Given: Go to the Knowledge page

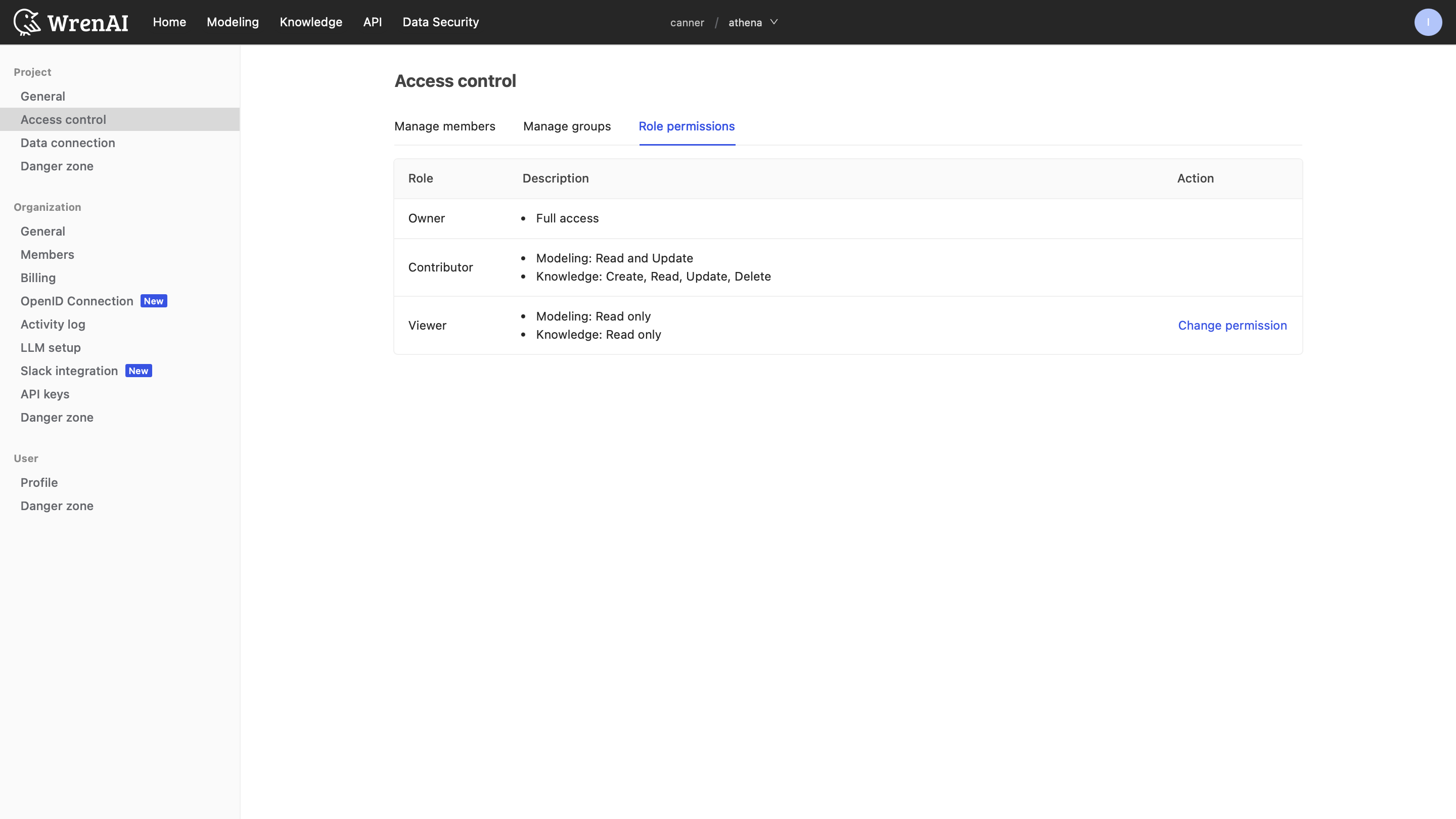Looking at the screenshot, I should point(310,22).
